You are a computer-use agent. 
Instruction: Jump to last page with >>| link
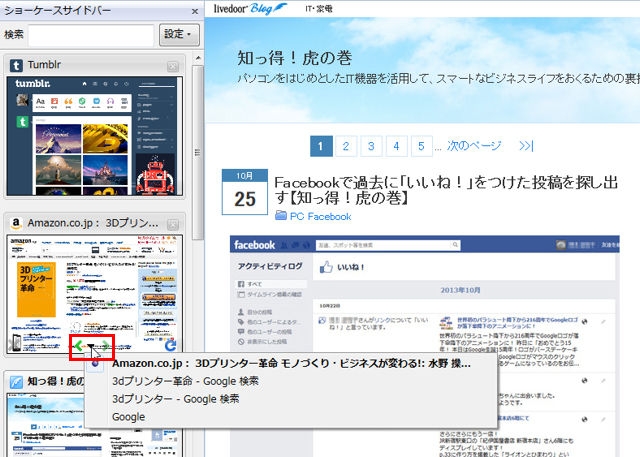[527, 146]
